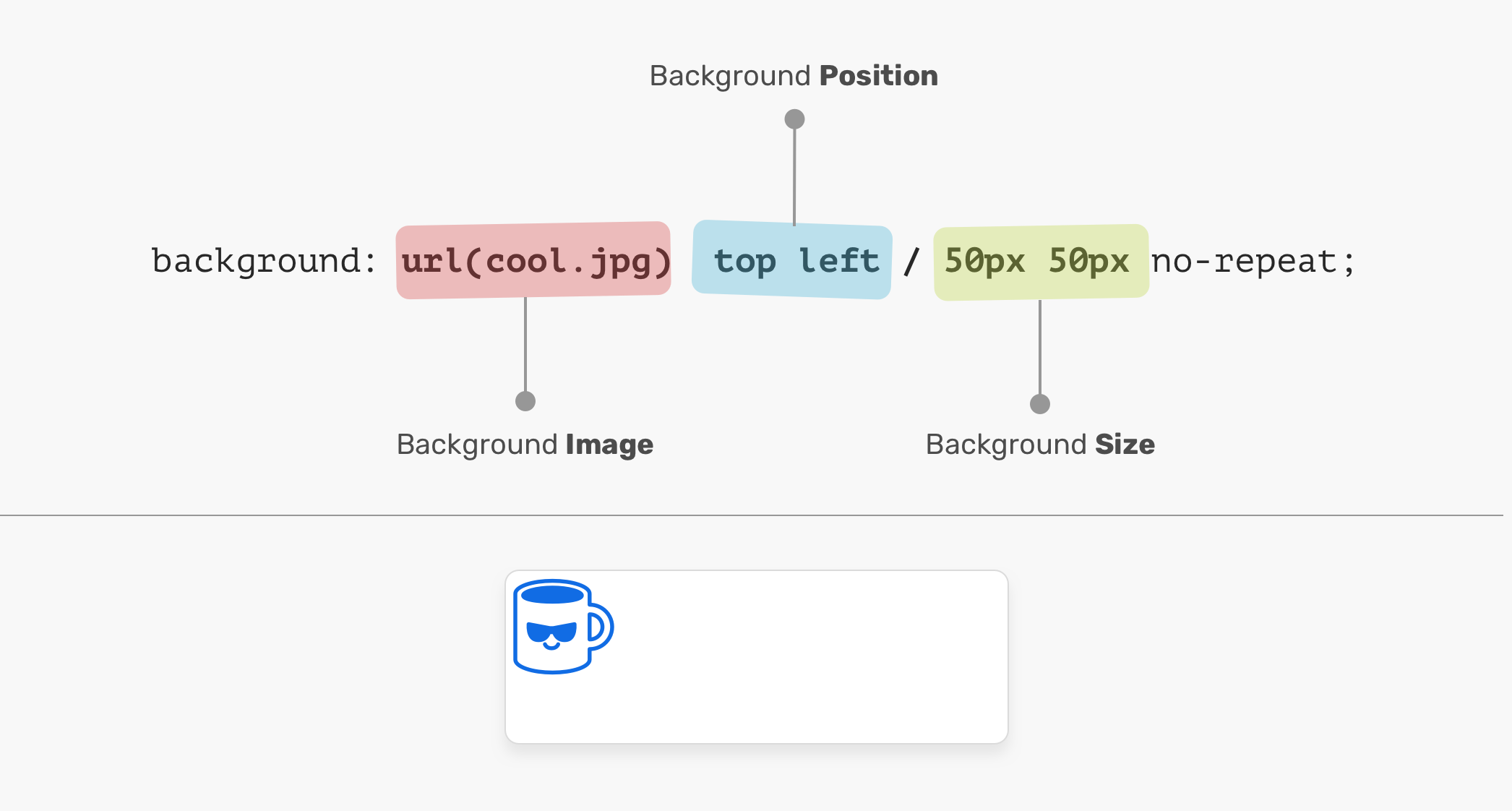Click the blue top left highlight
Viewport: 1512px width, 811px height.
793,261
